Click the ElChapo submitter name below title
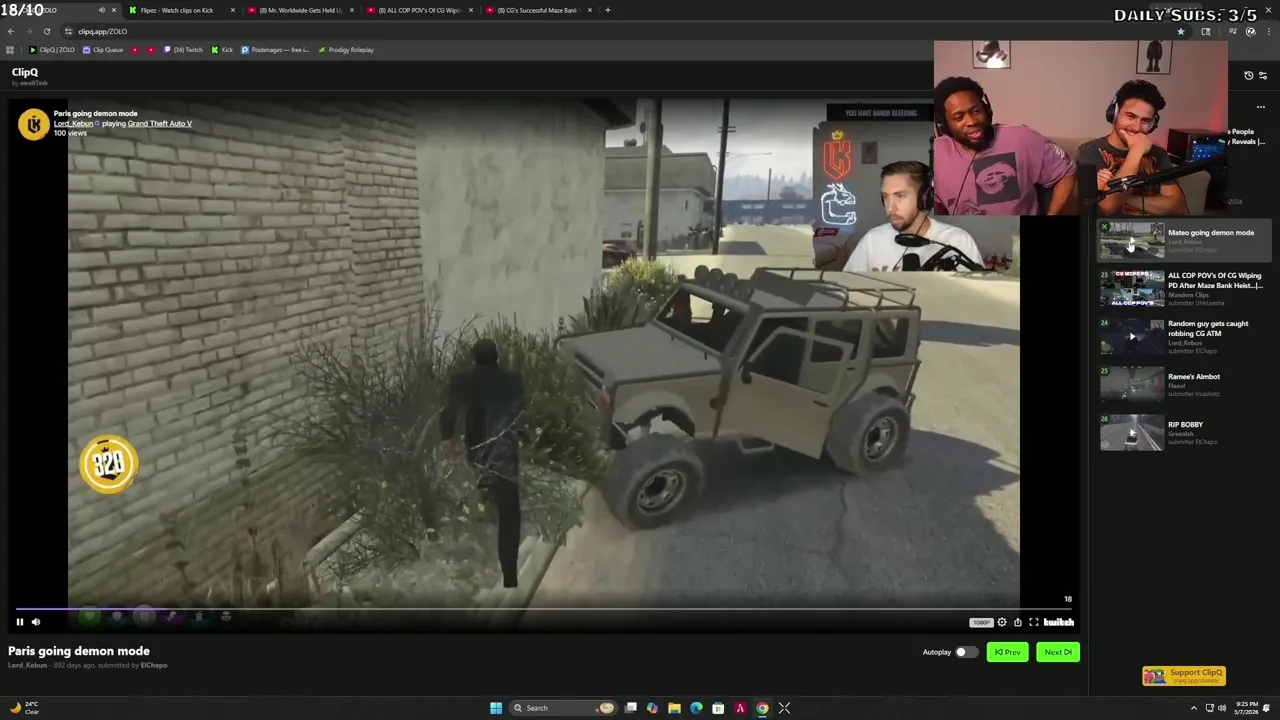Image resolution: width=1280 pixels, height=720 pixels. pyautogui.click(x=154, y=665)
